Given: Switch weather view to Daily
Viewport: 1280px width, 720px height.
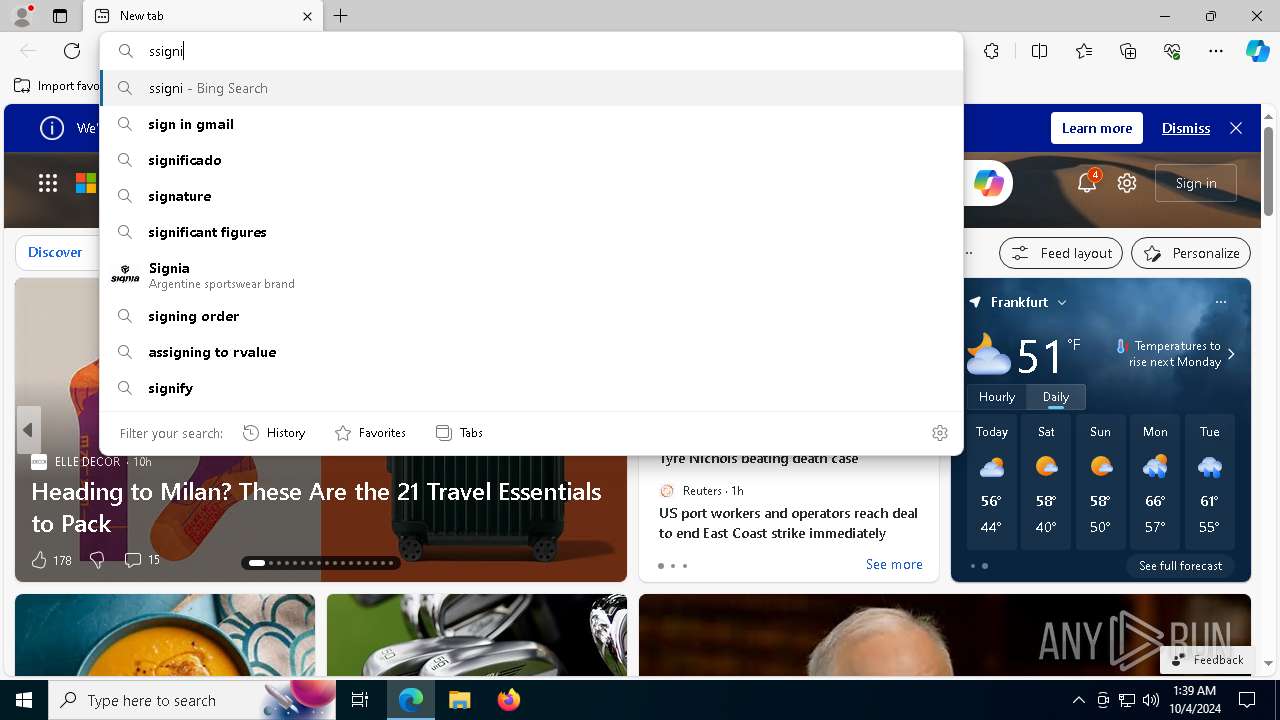Looking at the screenshot, I should click(x=1056, y=397).
